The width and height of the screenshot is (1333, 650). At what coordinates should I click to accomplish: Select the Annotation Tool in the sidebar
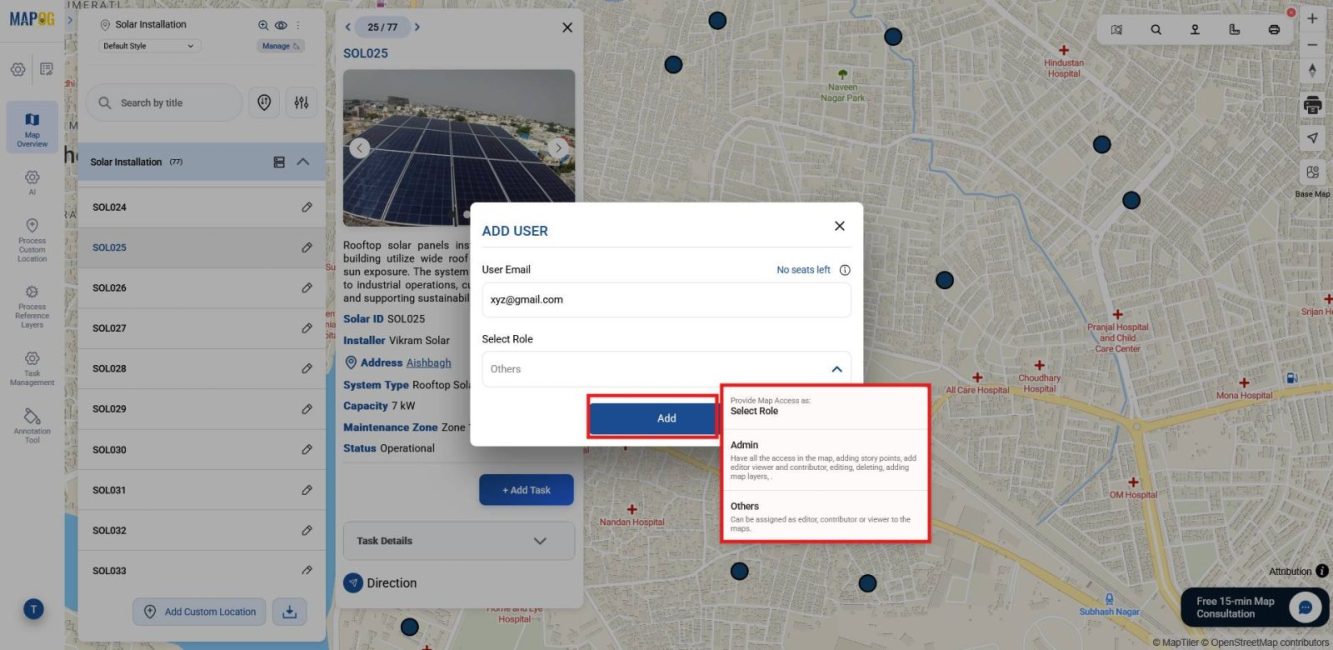32,420
